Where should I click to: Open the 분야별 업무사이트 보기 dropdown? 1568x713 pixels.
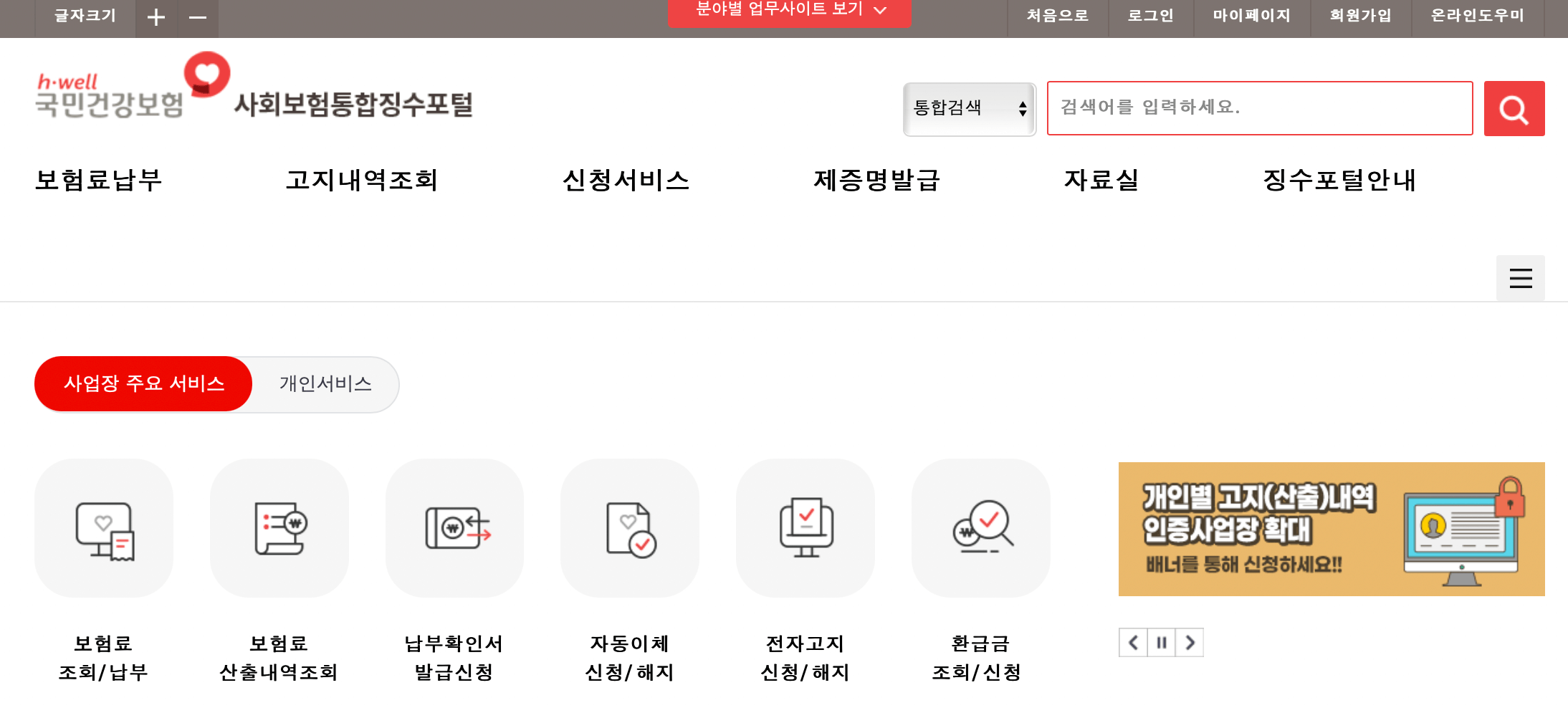point(788,11)
